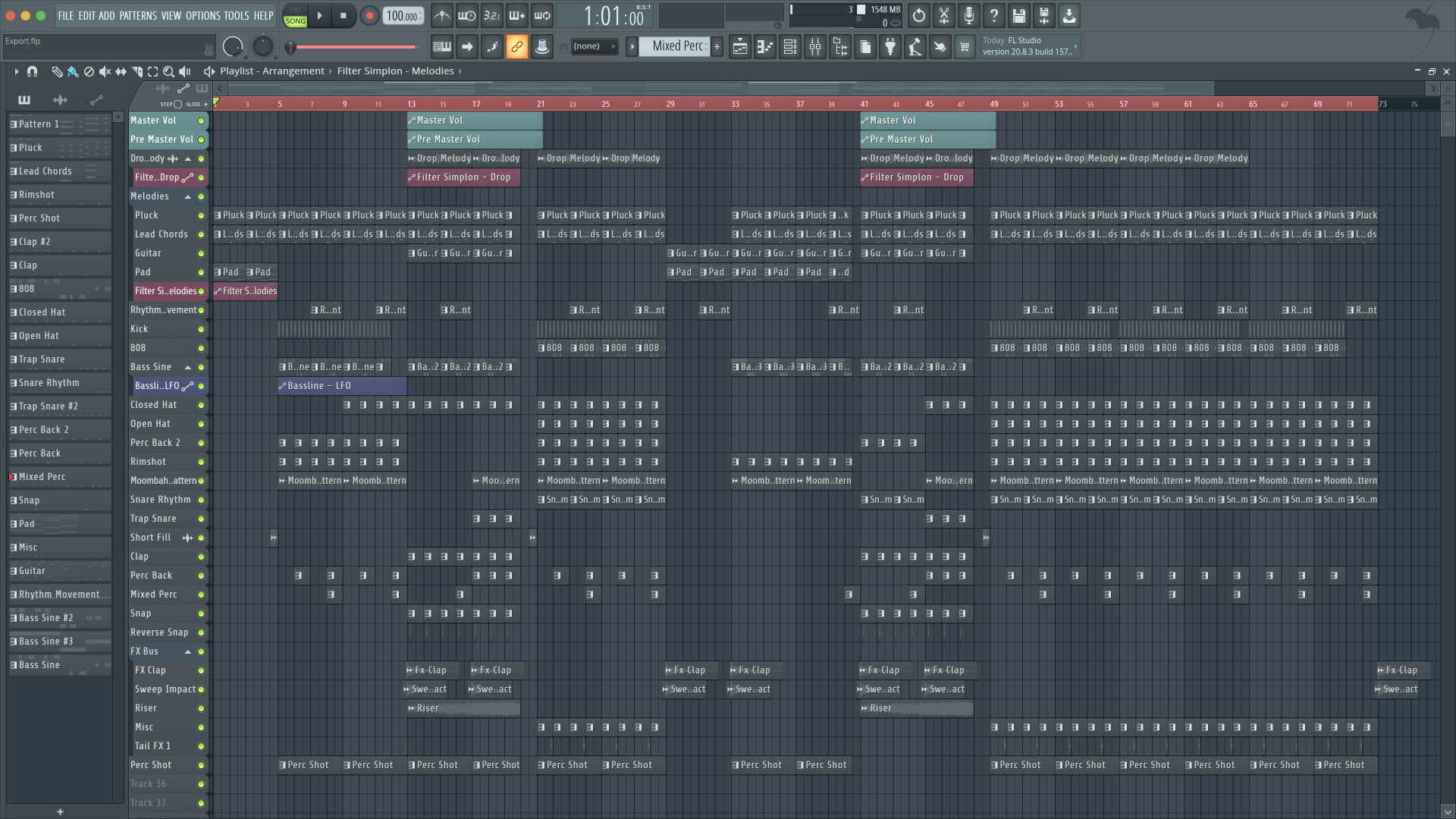Viewport: 1456px width, 819px height.
Task: Open the EDIT menu
Action: tap(86, 15)
